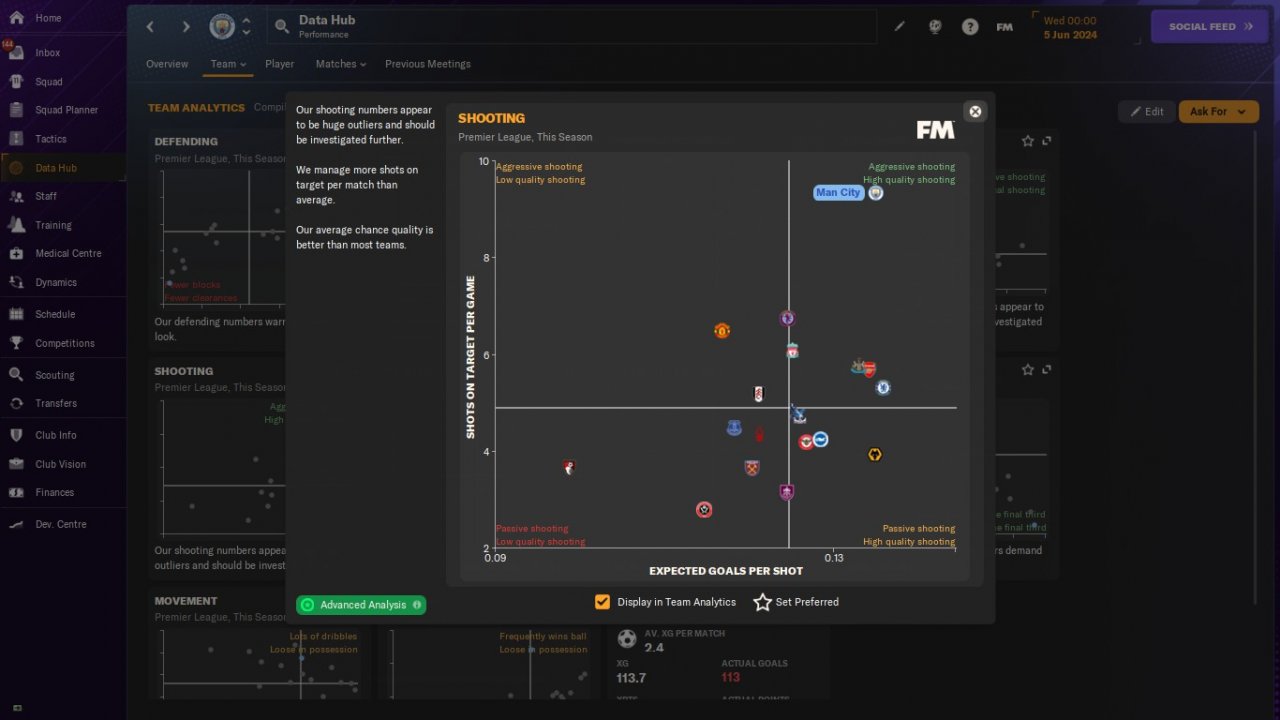Viewport: 1280px width, 720px height.
Task: Switch to the Player tab
Action: (x=280, y=64)
